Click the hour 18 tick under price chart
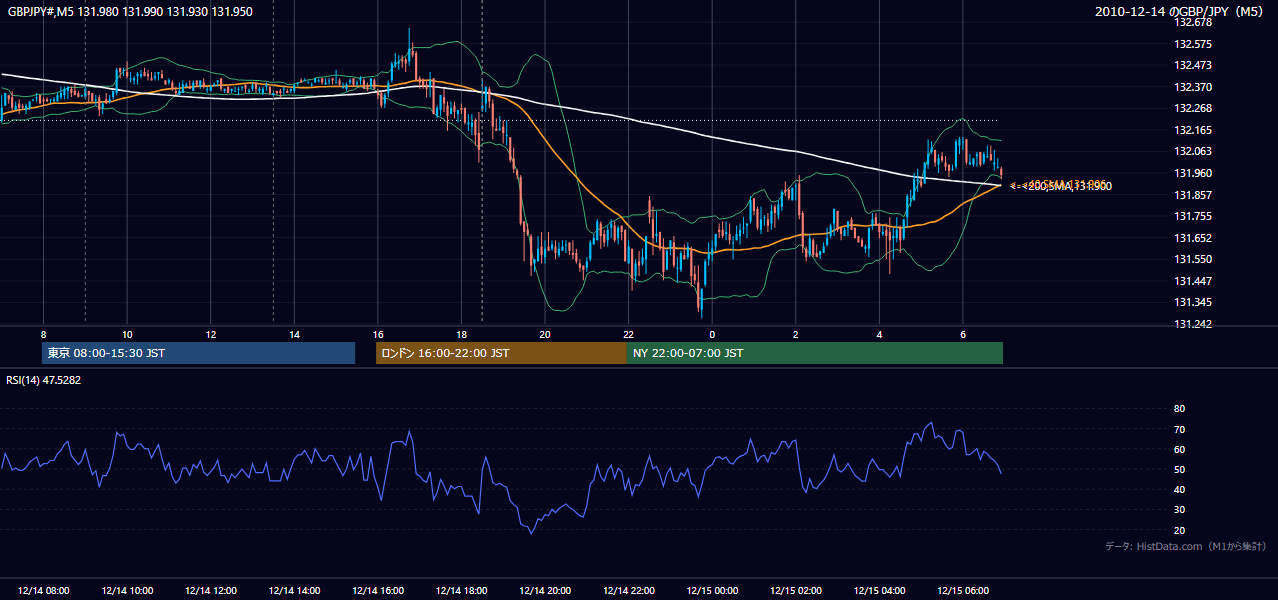The image size is (1278, 600). pos(461,334)
